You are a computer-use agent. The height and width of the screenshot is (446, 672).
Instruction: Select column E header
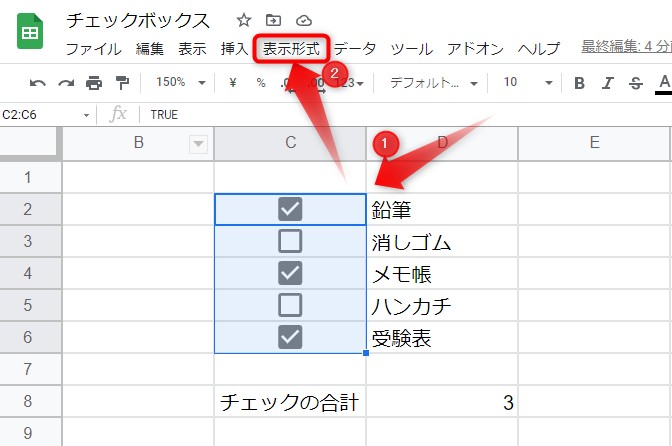[x=594, y=143]
